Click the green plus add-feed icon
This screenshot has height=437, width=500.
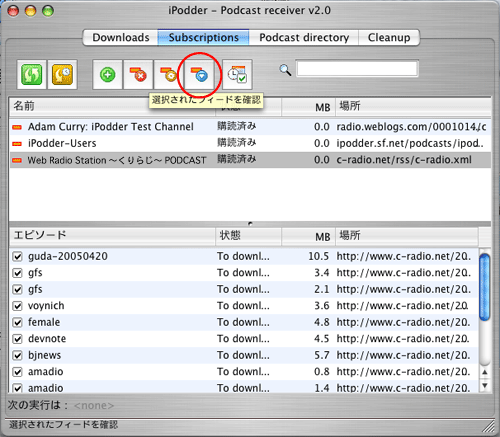107,74
